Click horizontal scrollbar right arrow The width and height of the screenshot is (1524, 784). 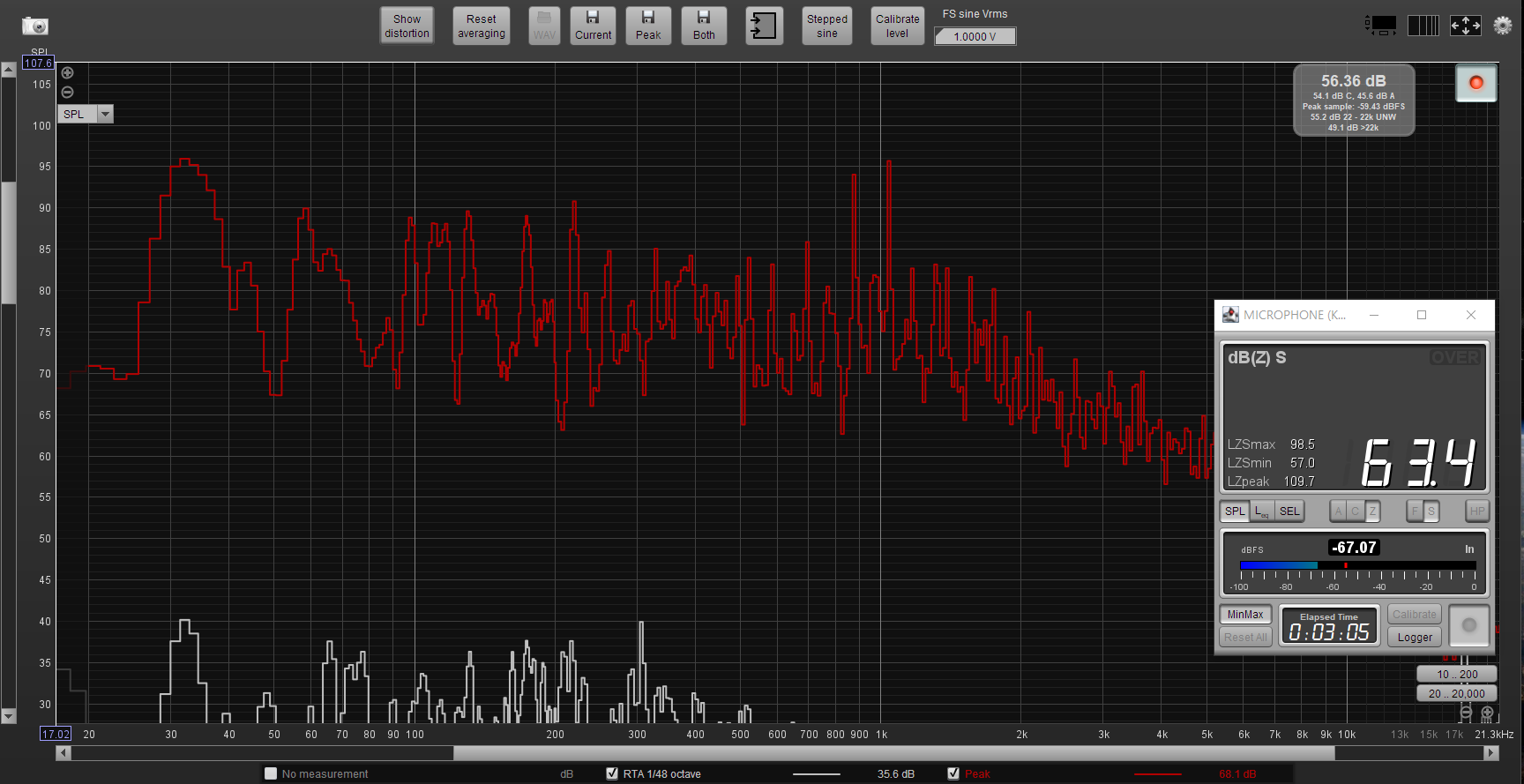click(x=1491, y=753)
